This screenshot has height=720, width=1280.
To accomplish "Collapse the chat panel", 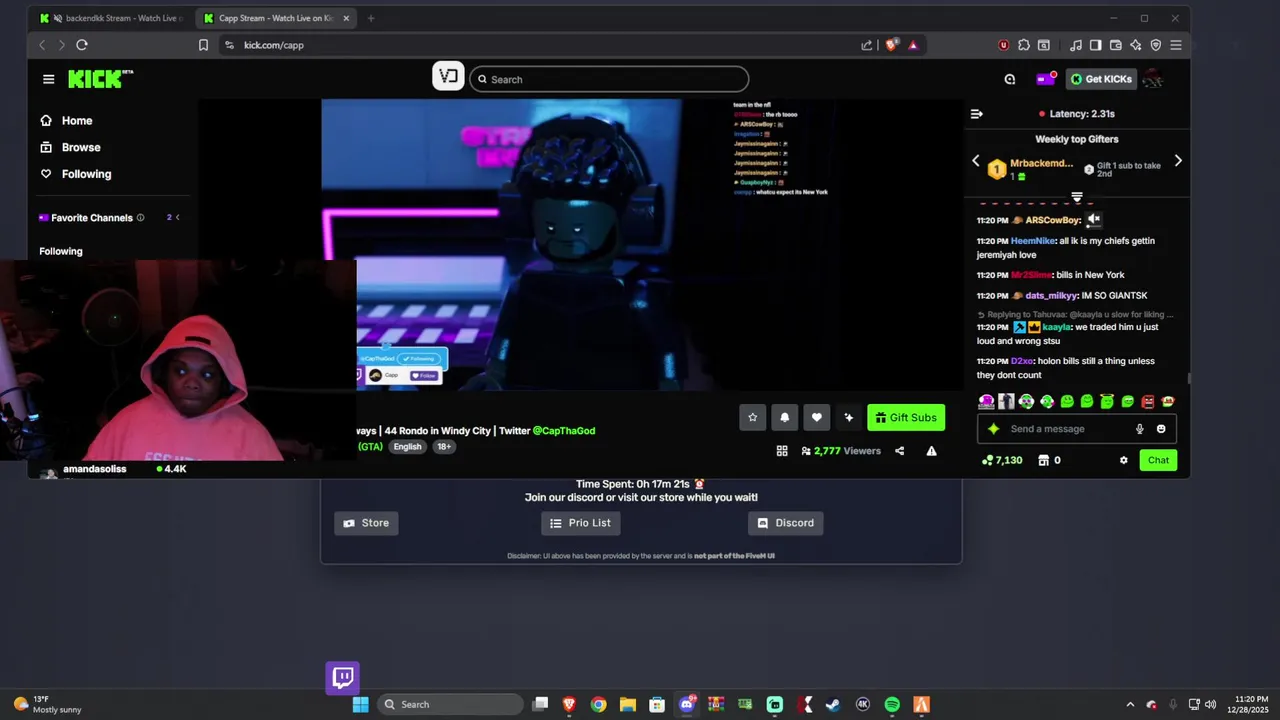I will click(x=976, y=114).
